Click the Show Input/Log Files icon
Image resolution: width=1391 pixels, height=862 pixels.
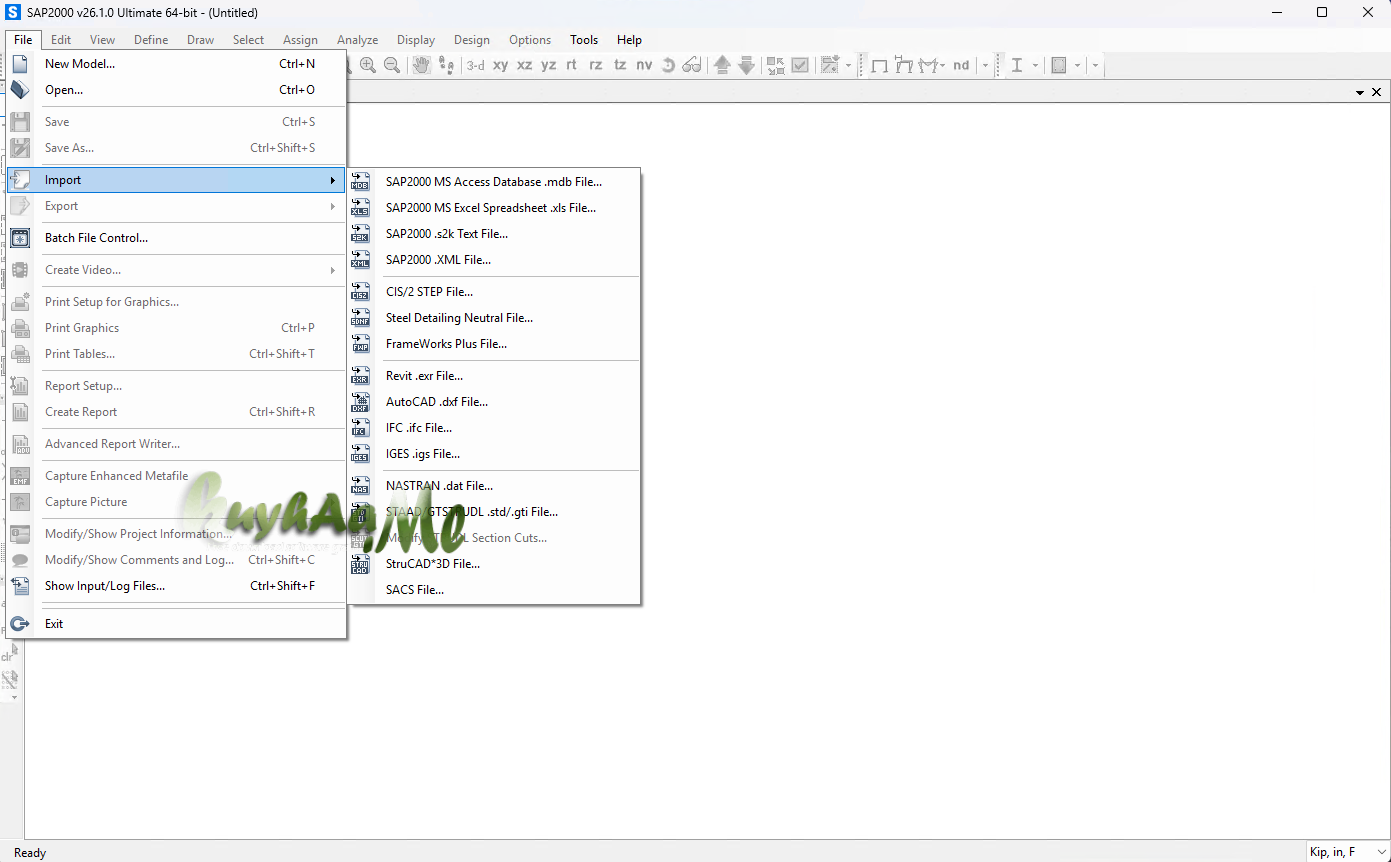click(x=20, y=586)
